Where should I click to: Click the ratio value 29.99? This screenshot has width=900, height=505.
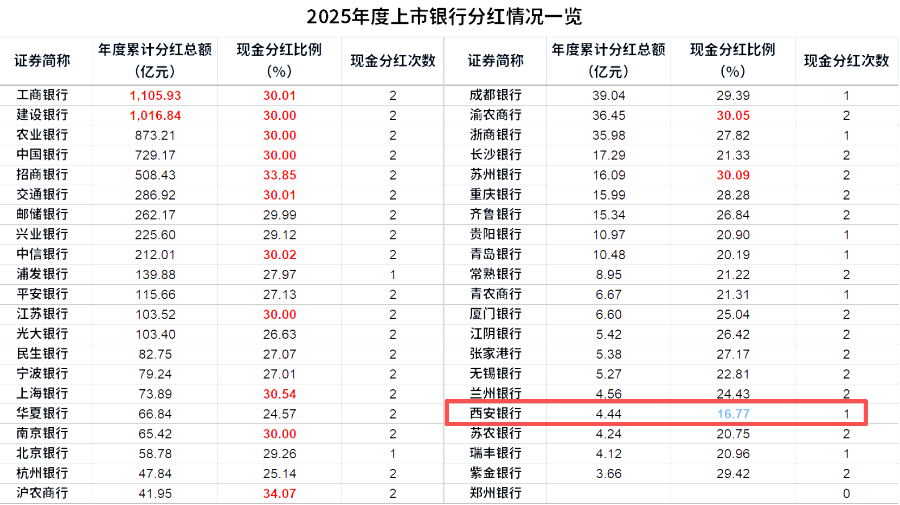(x=280, y=215)
